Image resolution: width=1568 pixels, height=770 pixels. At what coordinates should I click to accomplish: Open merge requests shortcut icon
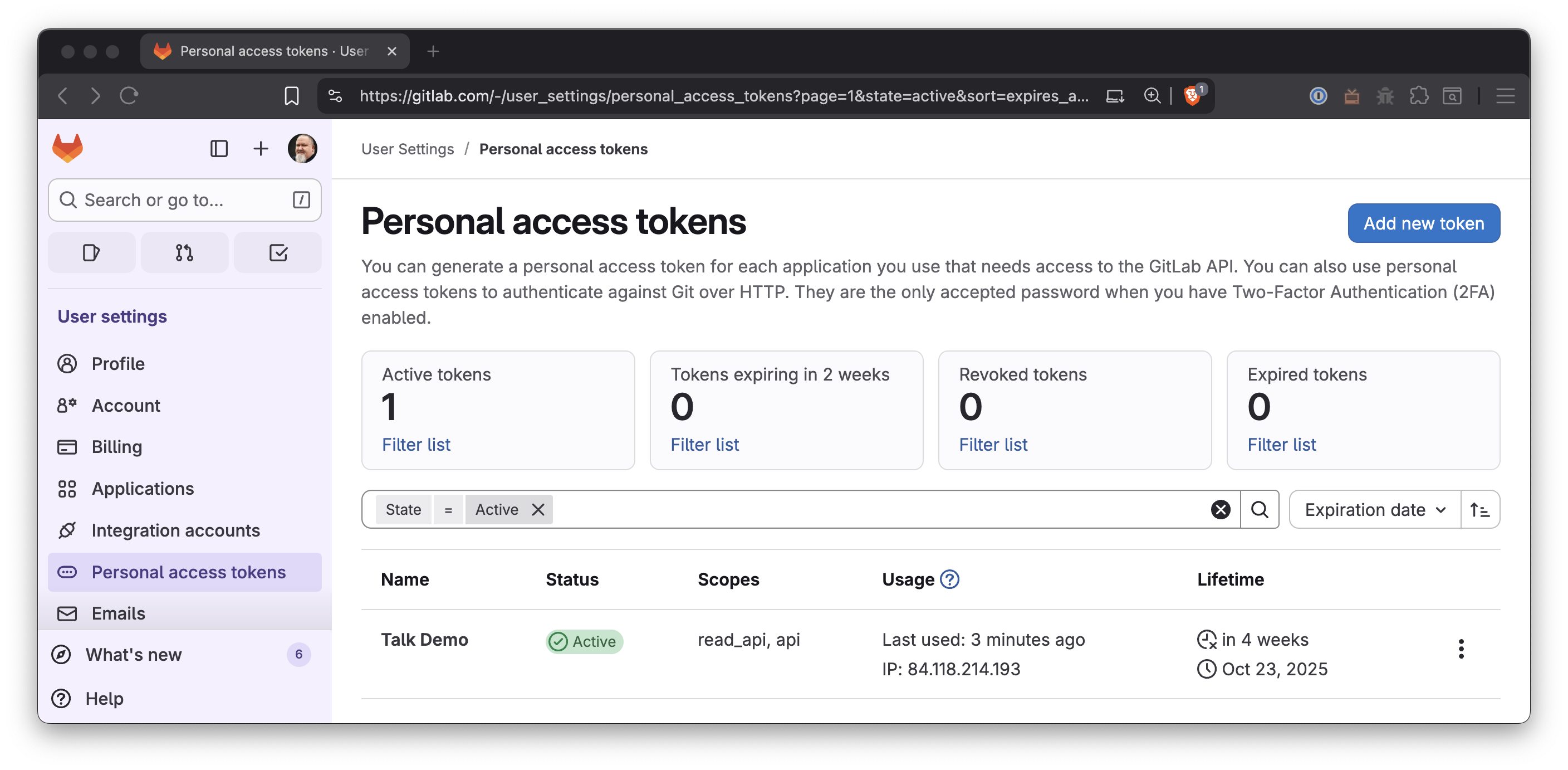click(184, 252)
